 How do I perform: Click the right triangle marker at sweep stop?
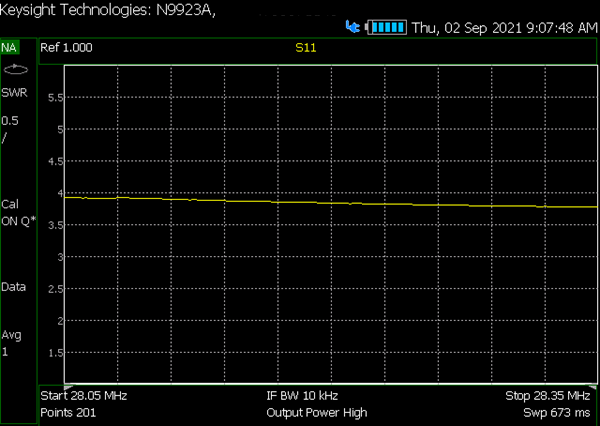592,388
